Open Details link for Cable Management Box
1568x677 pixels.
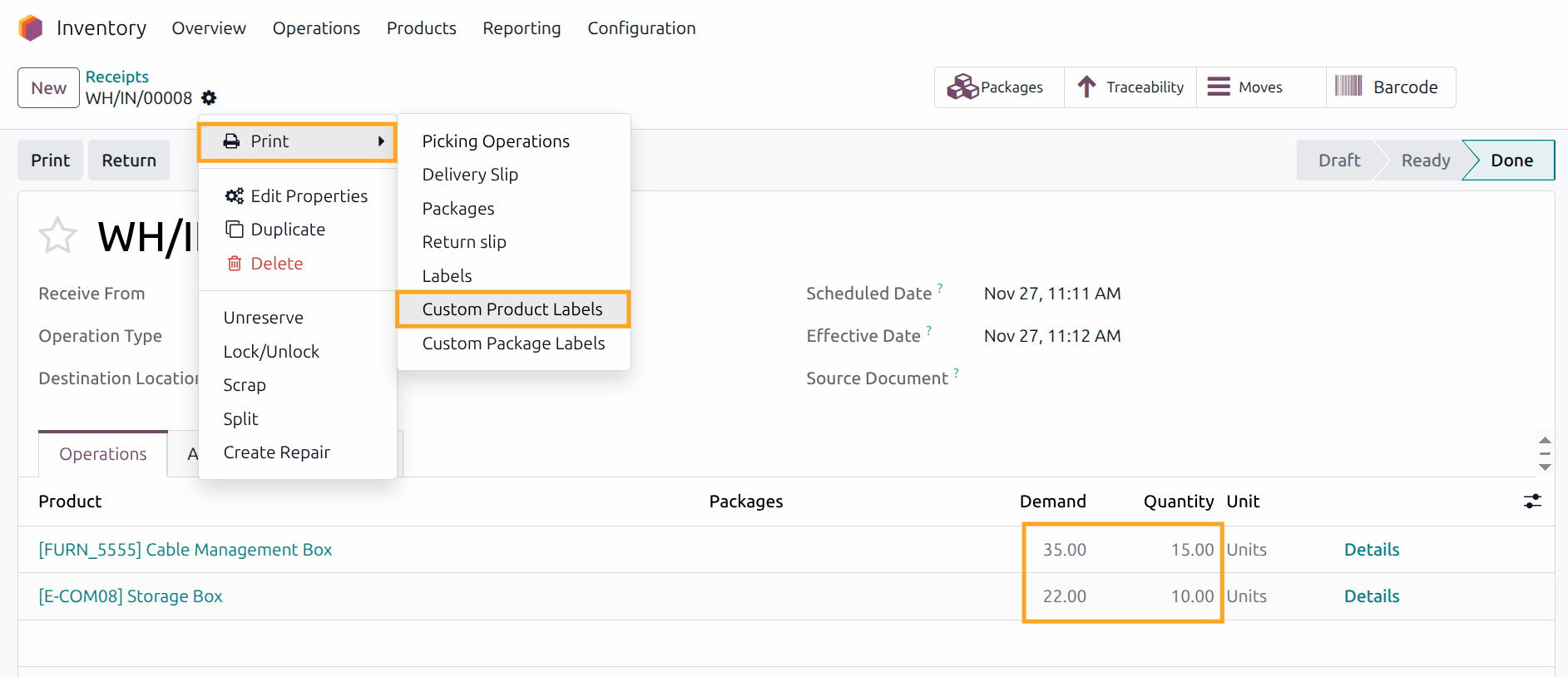click(x=1371, y=550)
